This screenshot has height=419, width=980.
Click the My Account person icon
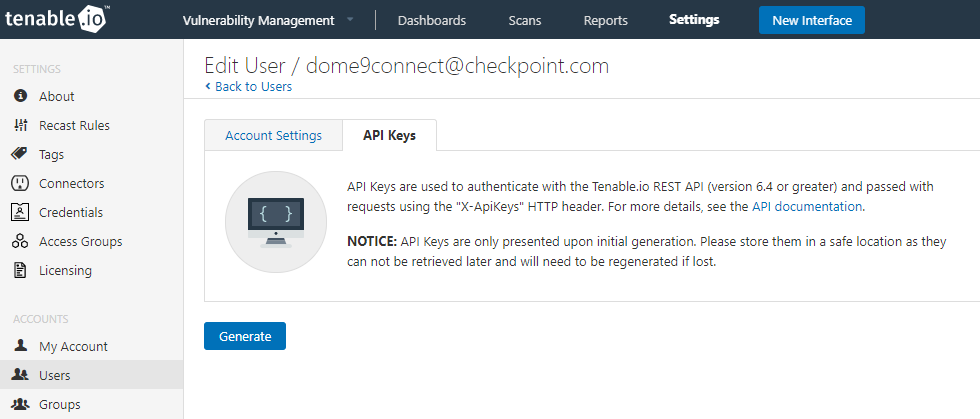(21, 345)
